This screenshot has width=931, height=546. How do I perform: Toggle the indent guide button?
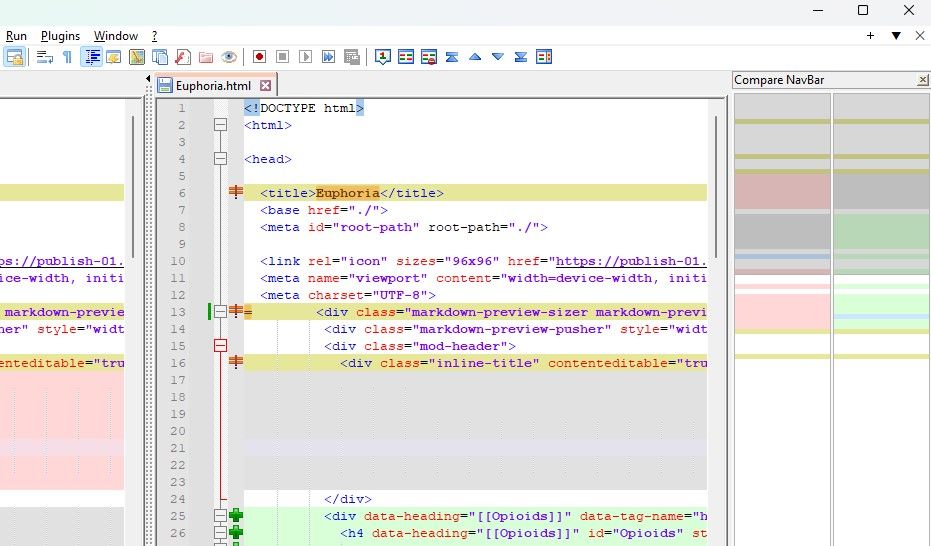pos(92,57)
